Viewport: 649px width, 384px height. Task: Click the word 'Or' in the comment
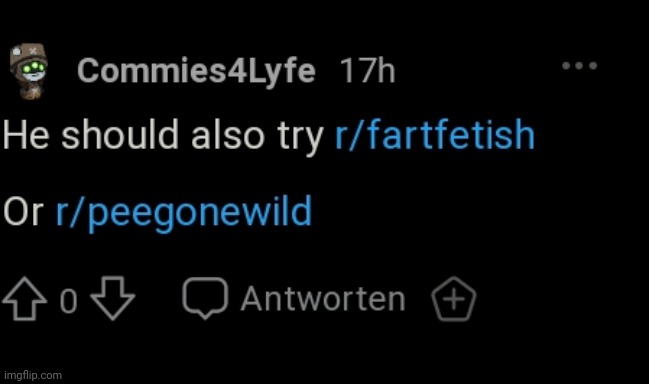23,211
